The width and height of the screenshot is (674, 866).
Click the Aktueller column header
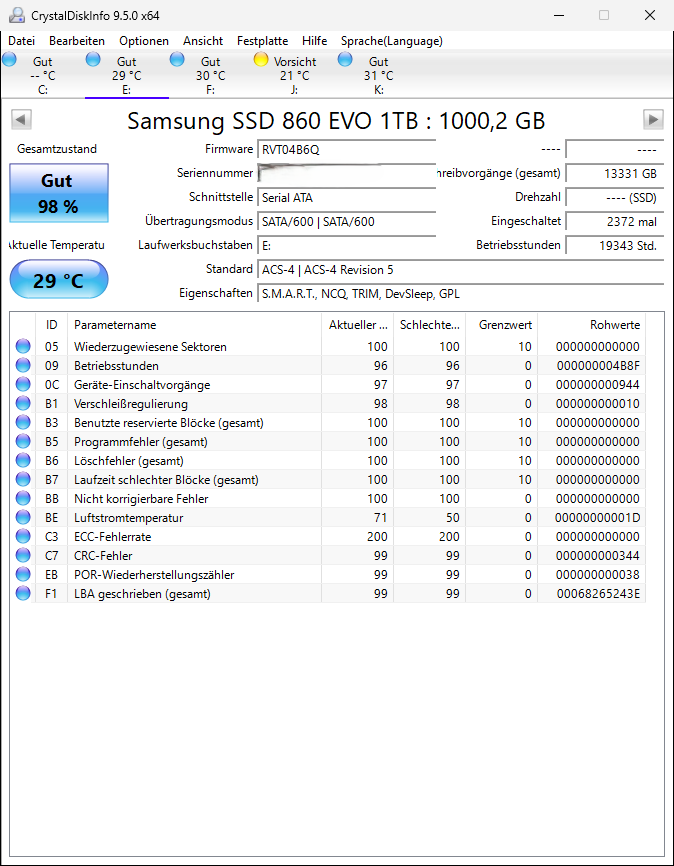(x=357, y=325)
